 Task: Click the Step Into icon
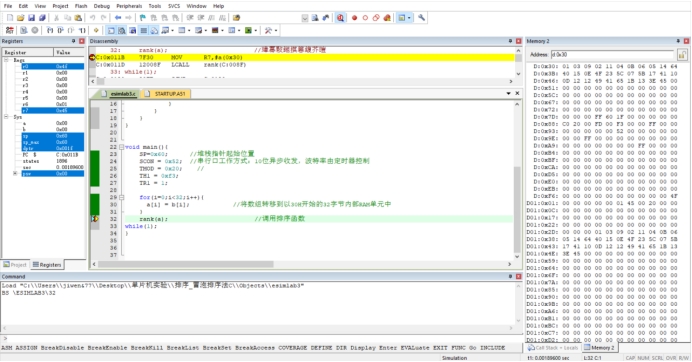click(49, 30)
